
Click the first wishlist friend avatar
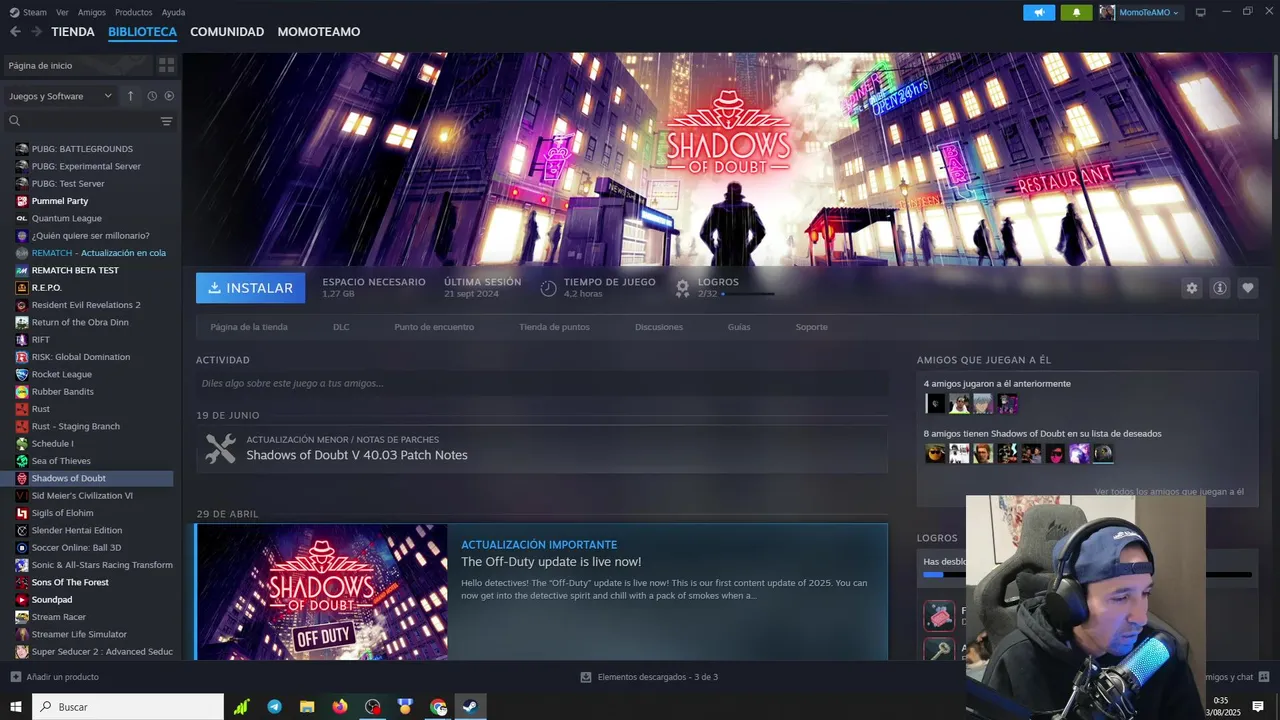(935, 454)
